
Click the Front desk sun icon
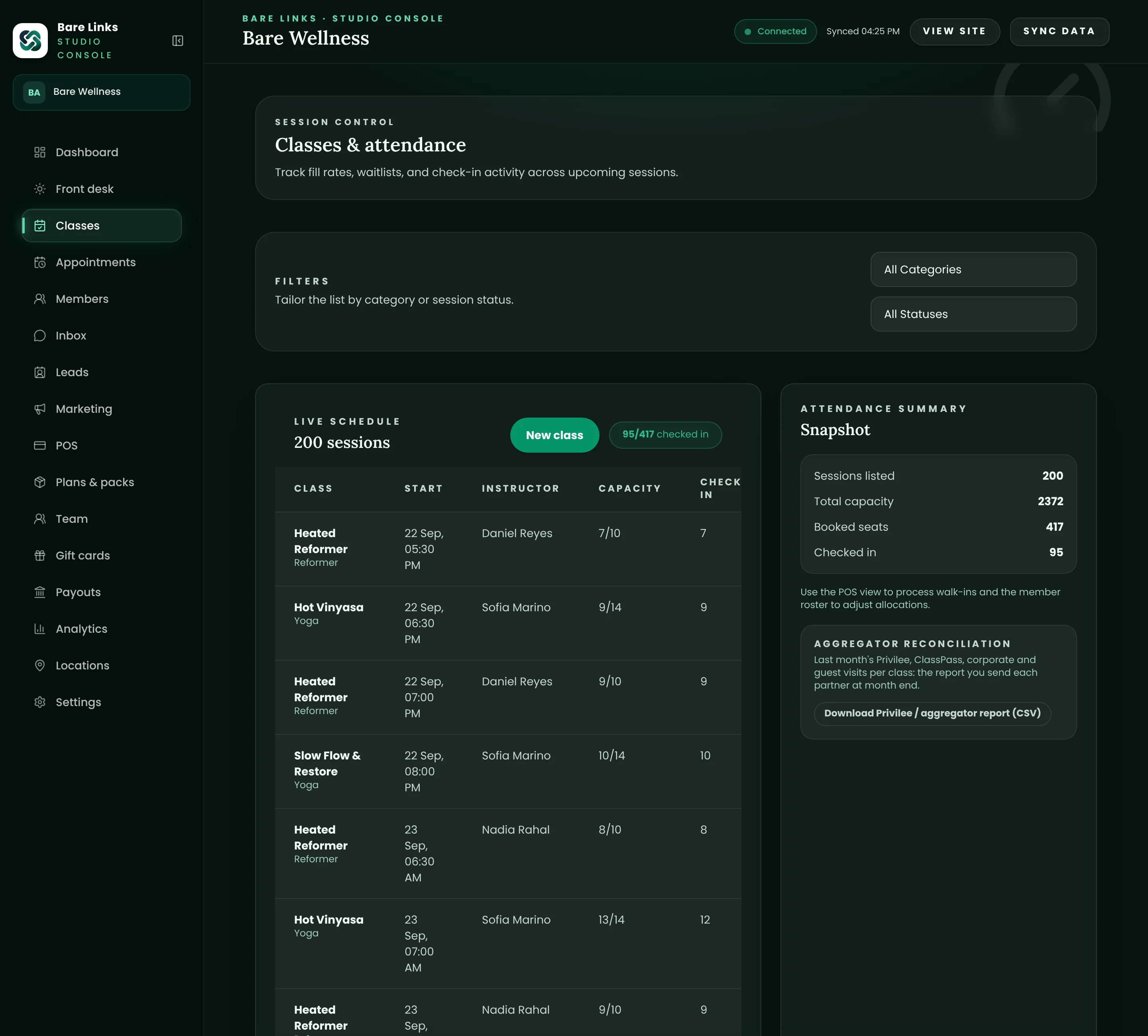pos(40,189)
